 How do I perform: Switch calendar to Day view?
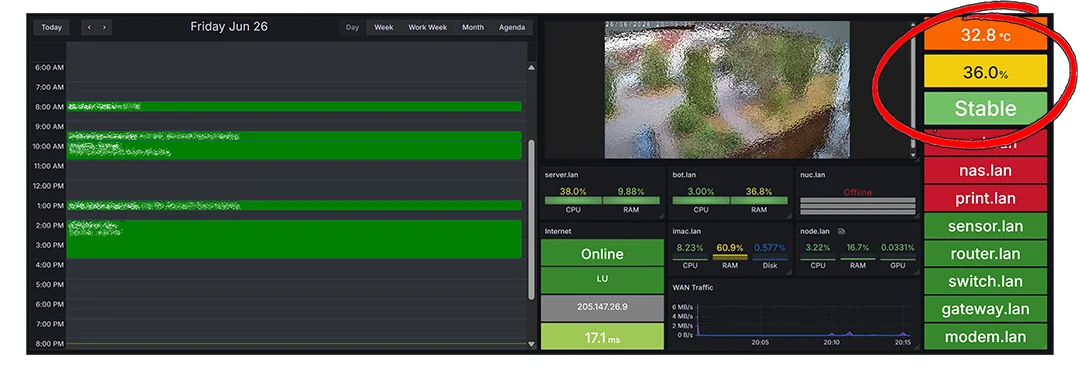[353, 28]
